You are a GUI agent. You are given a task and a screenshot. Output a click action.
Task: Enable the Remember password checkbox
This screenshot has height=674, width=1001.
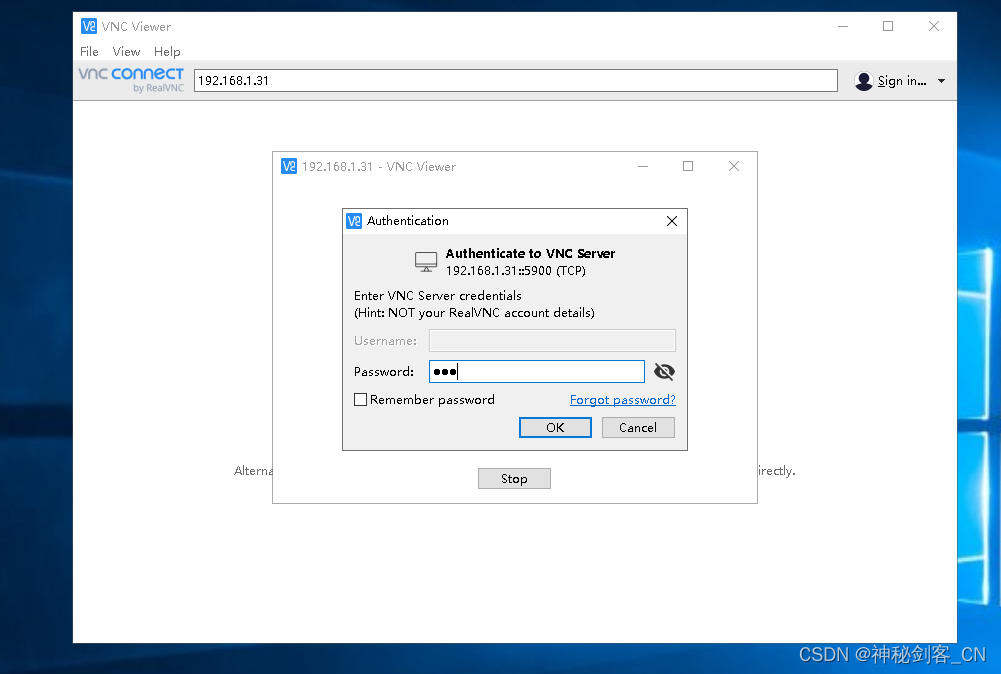point(361,400)
